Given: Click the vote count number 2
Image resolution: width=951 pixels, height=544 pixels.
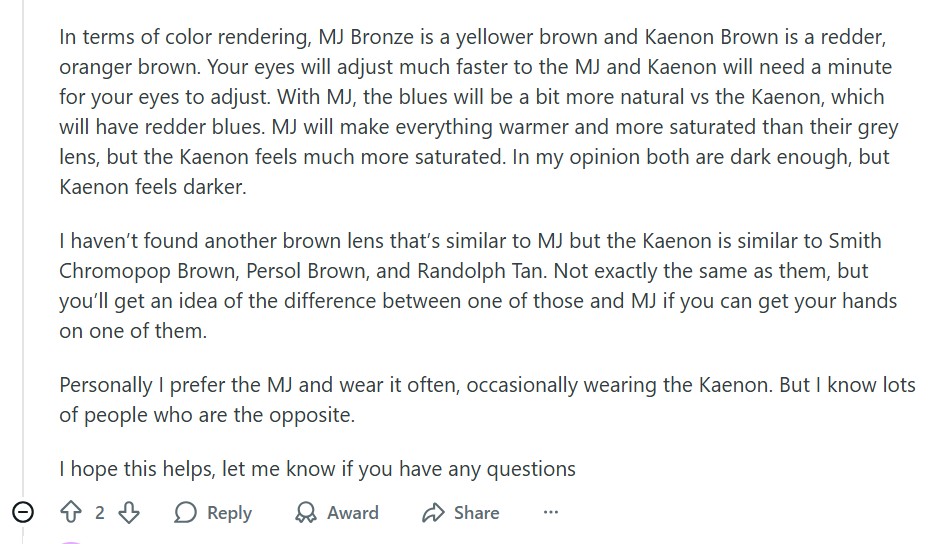Looking at the screenshot, I should pyautogui.click(x=100, y=513).
